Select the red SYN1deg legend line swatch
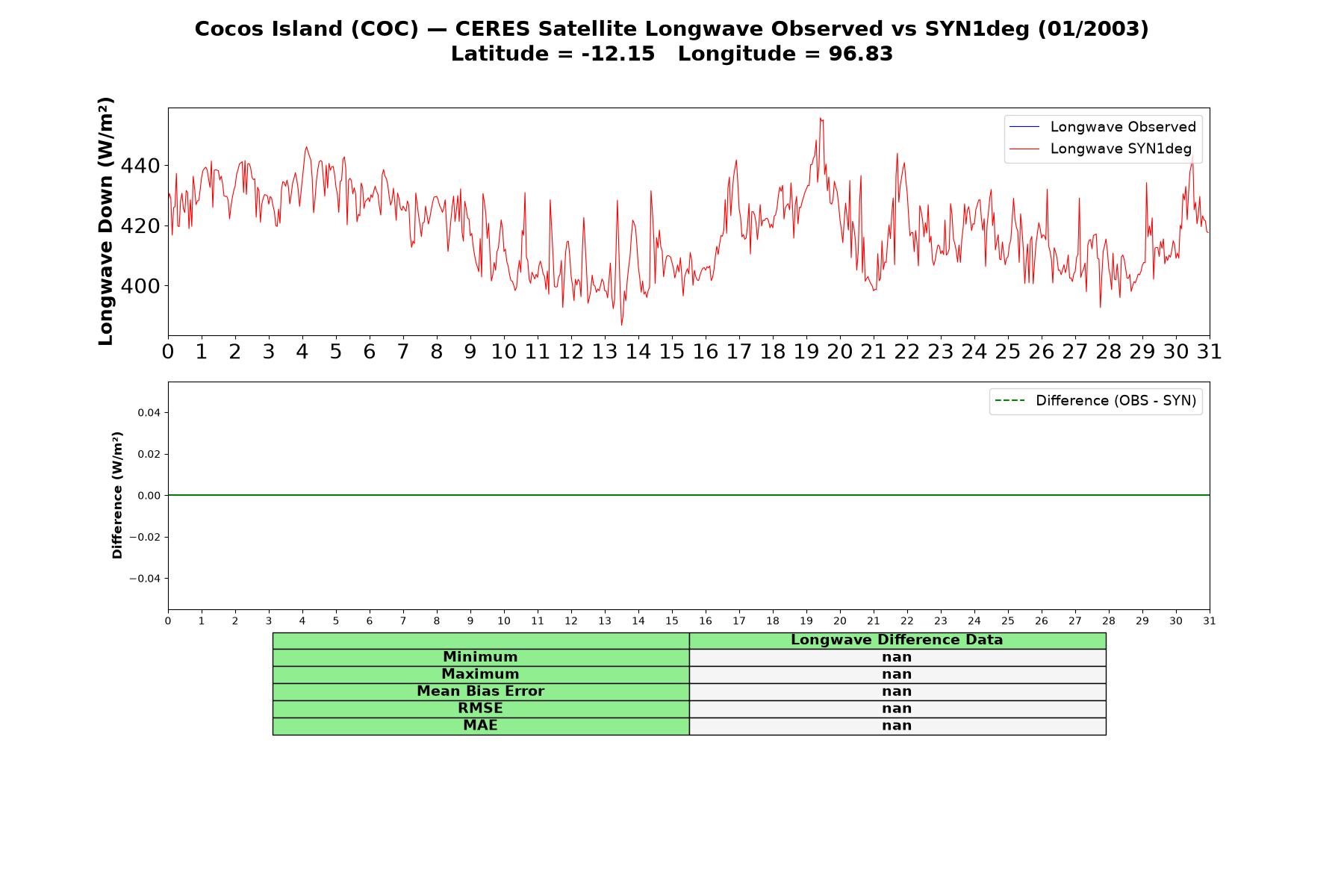The width and height of the screenshot is (1344, 896). point(1024,149)
